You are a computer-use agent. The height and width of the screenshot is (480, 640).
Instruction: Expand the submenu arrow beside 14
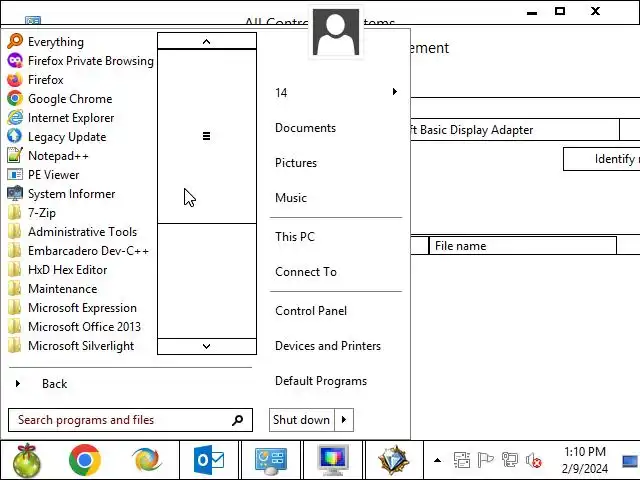(x=395, y=92)
